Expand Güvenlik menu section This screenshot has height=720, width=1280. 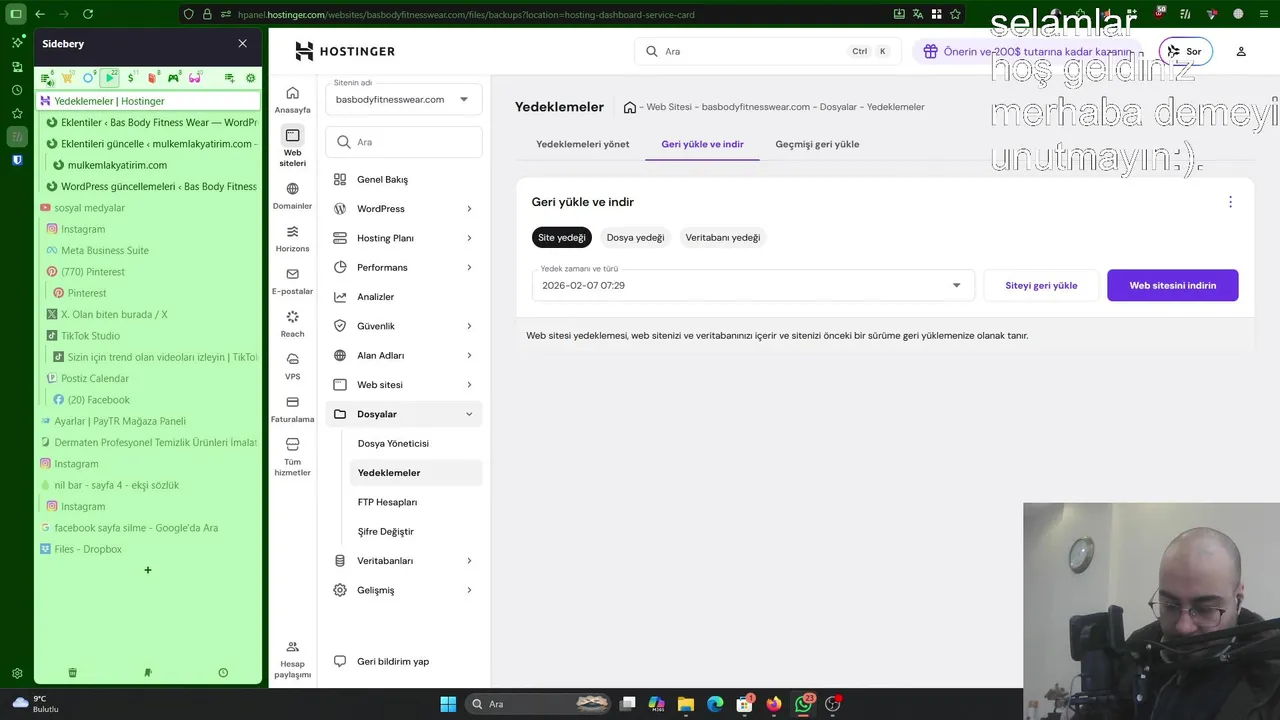tap(405, 326)
